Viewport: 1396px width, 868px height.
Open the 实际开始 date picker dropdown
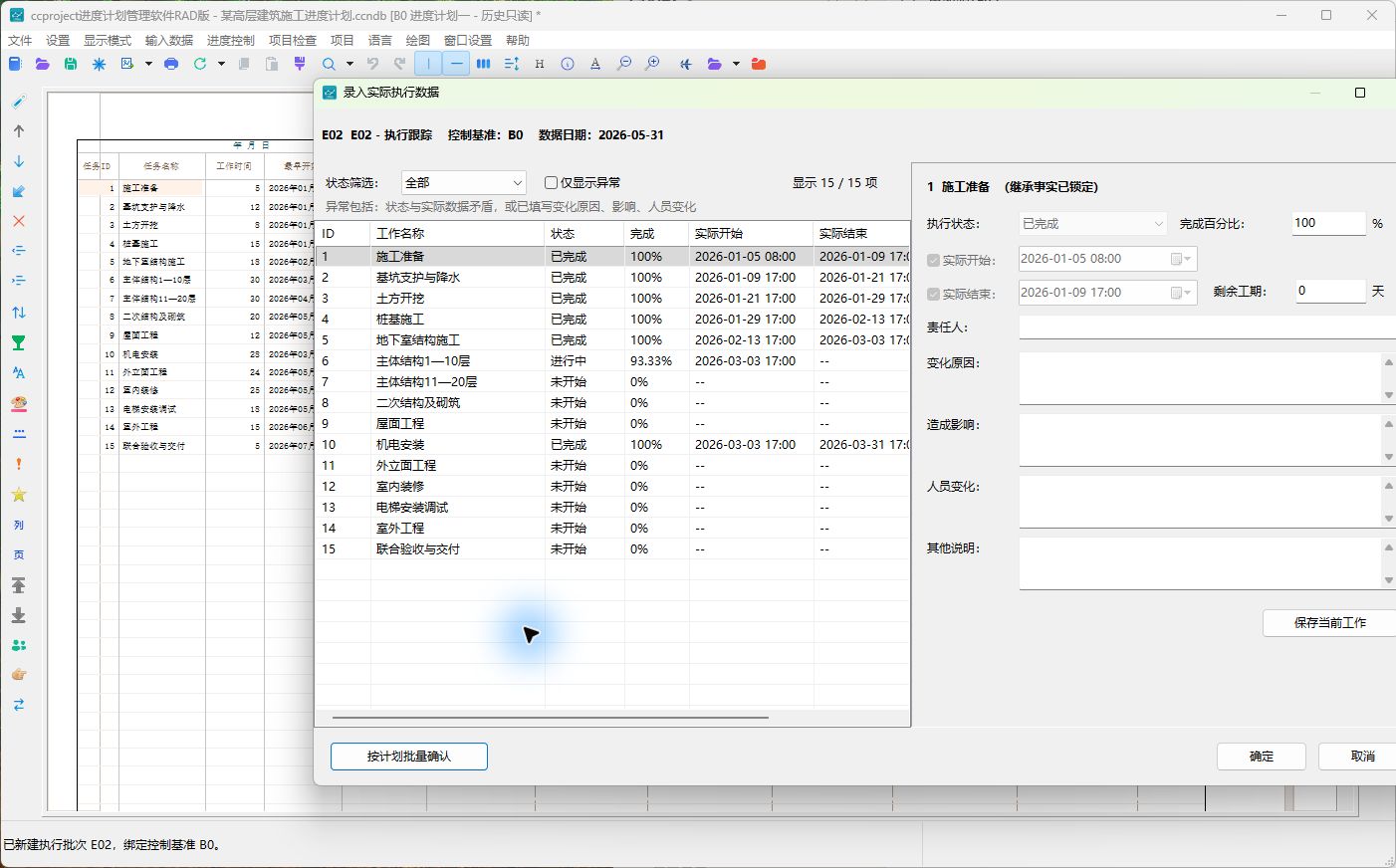pos(1181,259)
